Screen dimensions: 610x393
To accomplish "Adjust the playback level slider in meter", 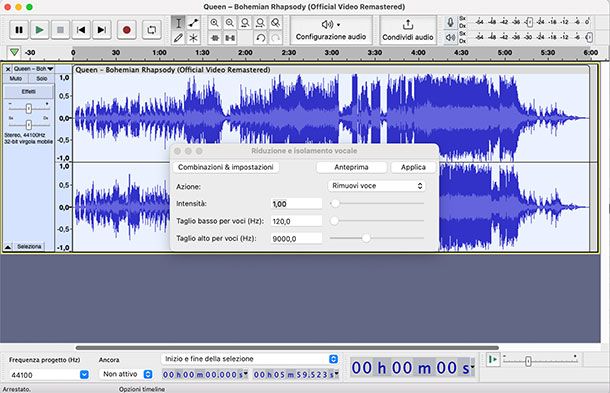I will [589, 37].
